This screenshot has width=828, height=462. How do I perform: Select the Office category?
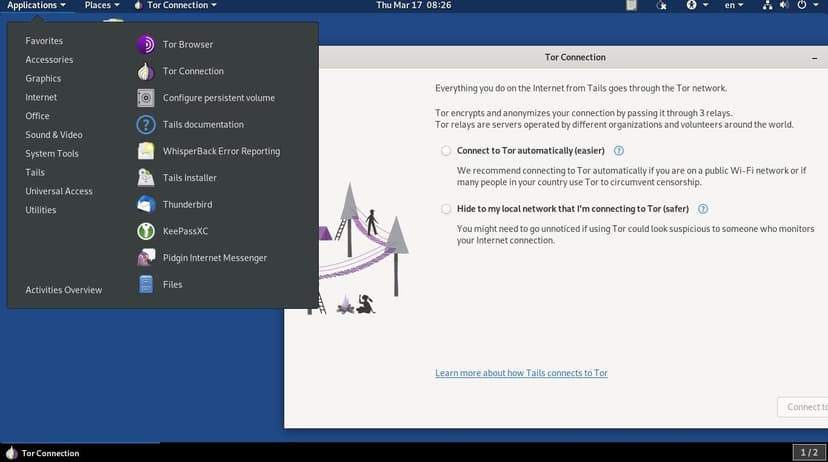point(37,116)
